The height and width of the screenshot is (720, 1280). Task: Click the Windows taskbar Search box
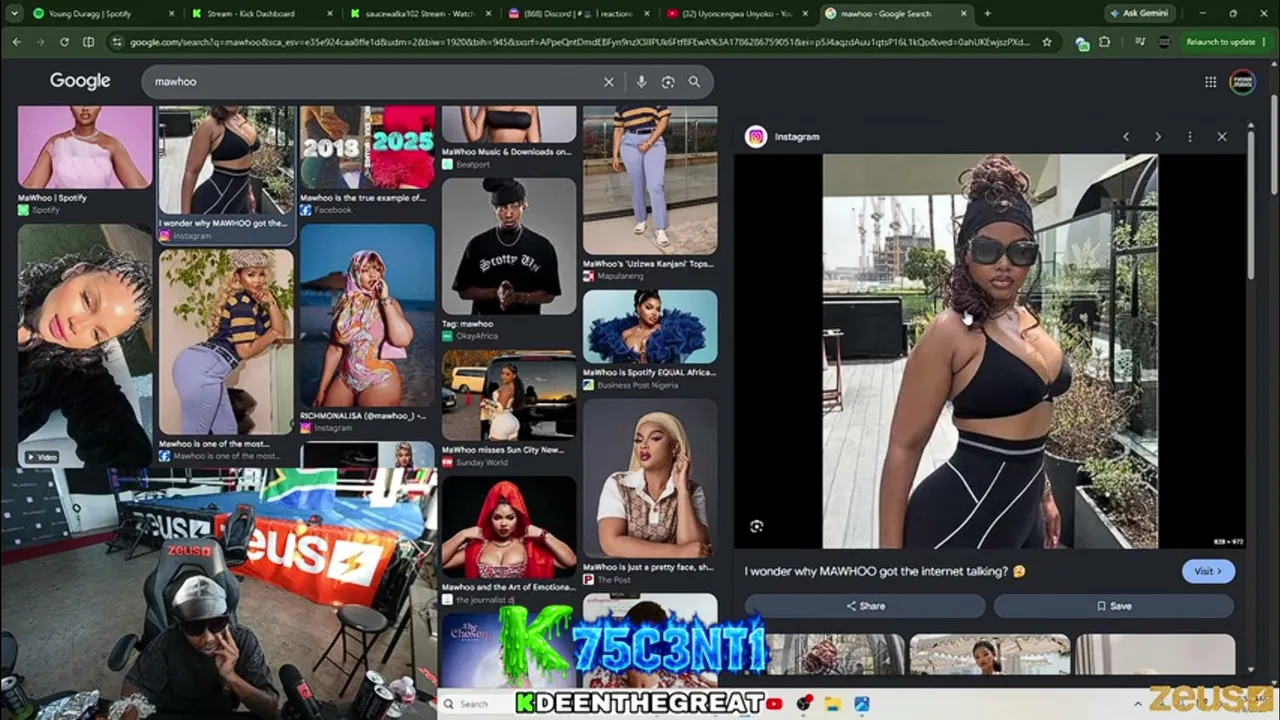tap(474, 704)
